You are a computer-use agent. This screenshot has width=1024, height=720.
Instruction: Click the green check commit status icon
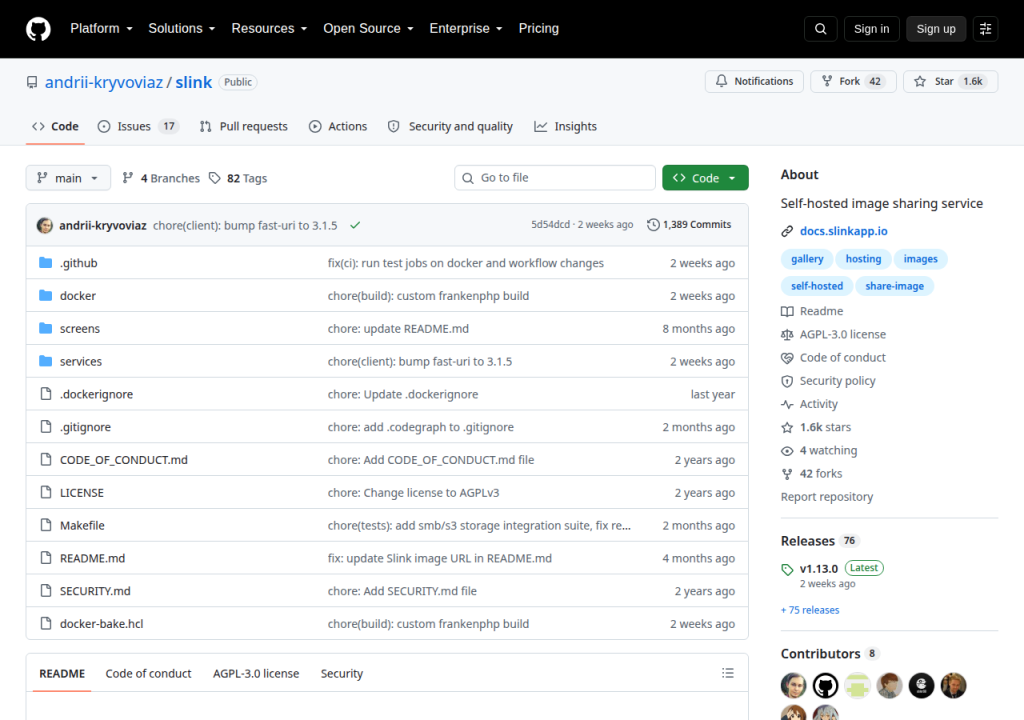[355, 225]
